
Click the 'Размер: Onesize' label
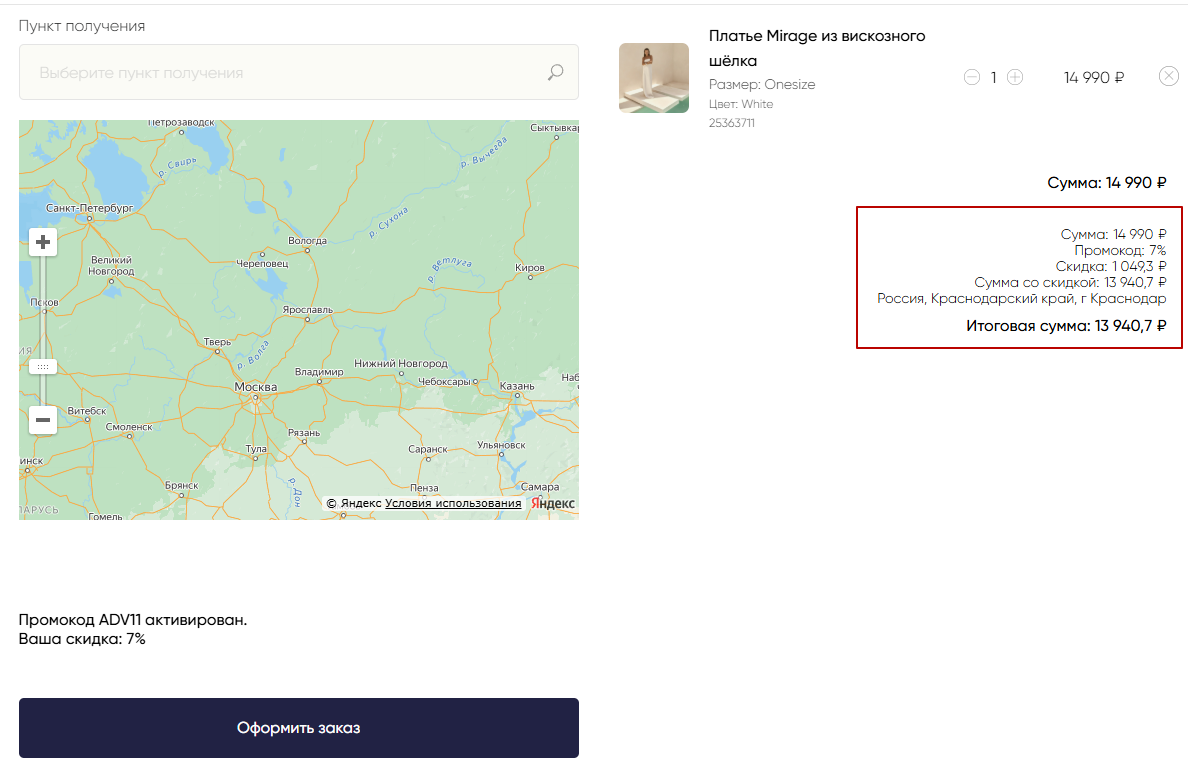click(762, 84)
